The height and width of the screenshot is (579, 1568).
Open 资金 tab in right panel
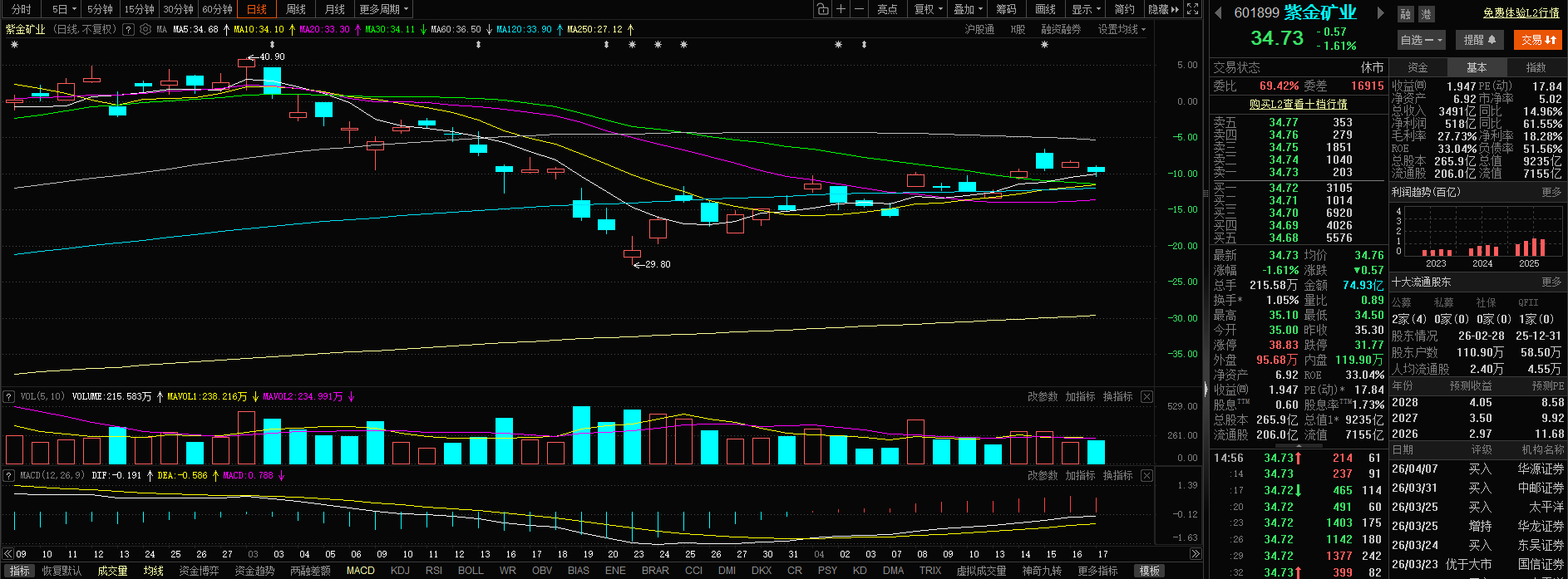point(1418,67)
